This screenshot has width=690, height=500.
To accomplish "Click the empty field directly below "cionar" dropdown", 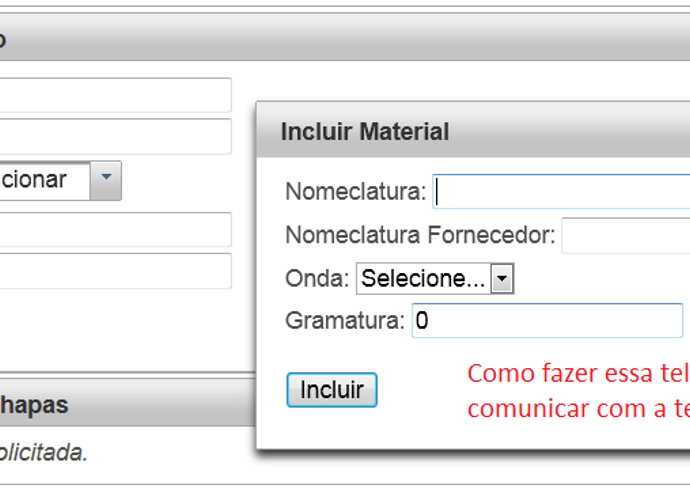I will coord(115,230).
